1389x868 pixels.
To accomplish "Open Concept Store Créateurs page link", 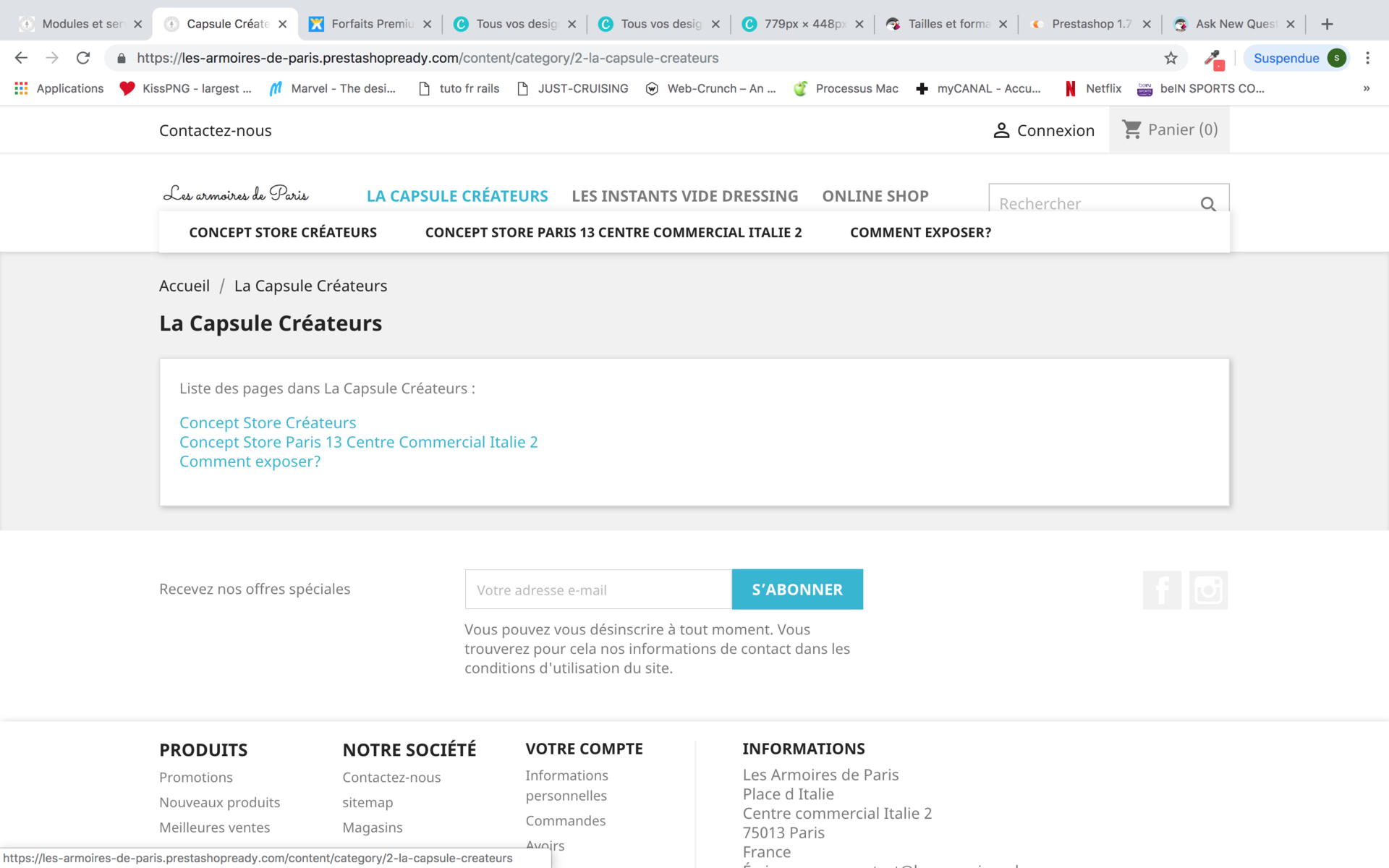I will point(268,422).
